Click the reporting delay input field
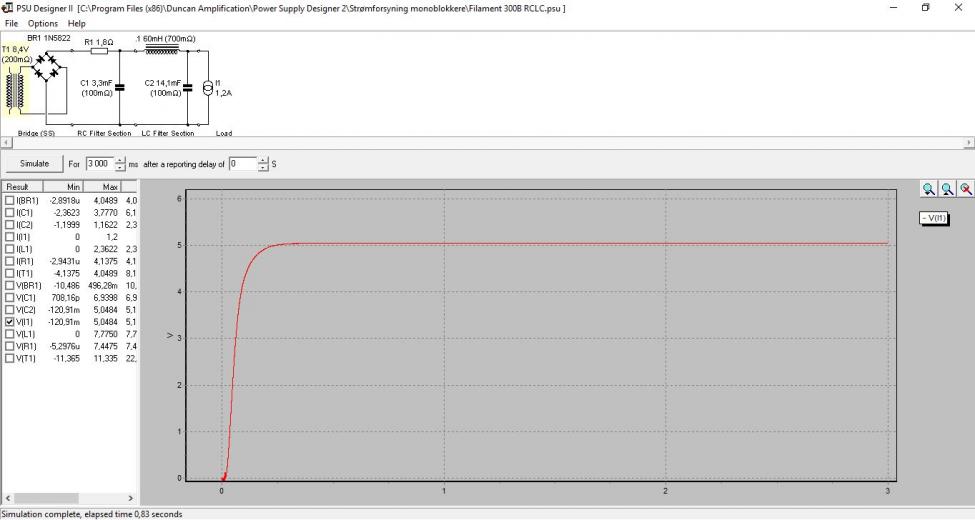 pos(243,164)
